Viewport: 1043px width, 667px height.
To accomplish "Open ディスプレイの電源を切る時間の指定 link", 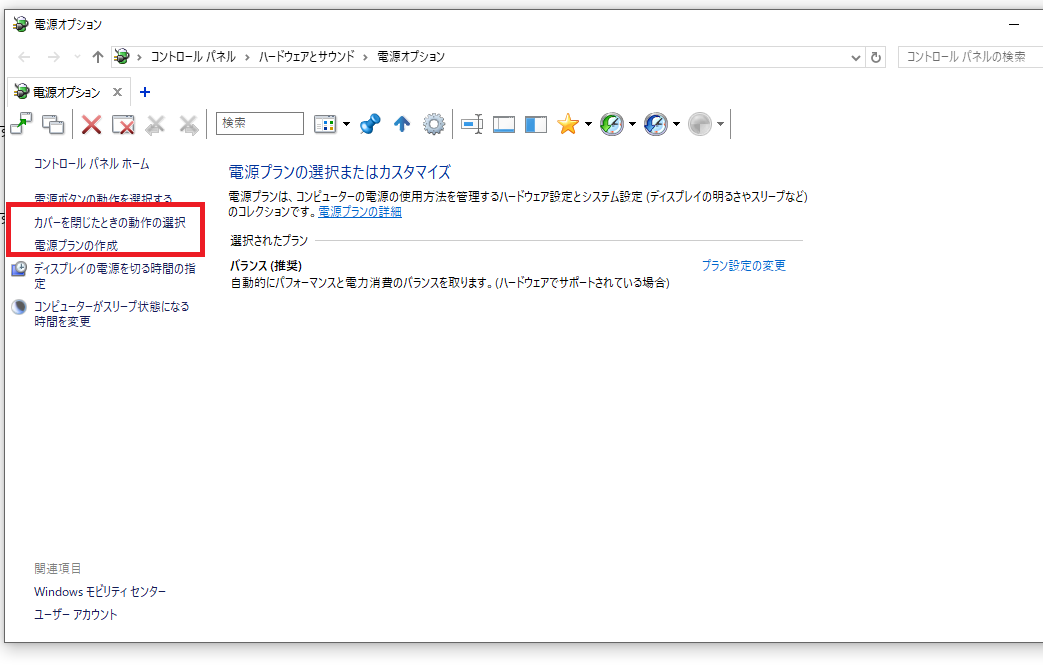I will point(114,276).
